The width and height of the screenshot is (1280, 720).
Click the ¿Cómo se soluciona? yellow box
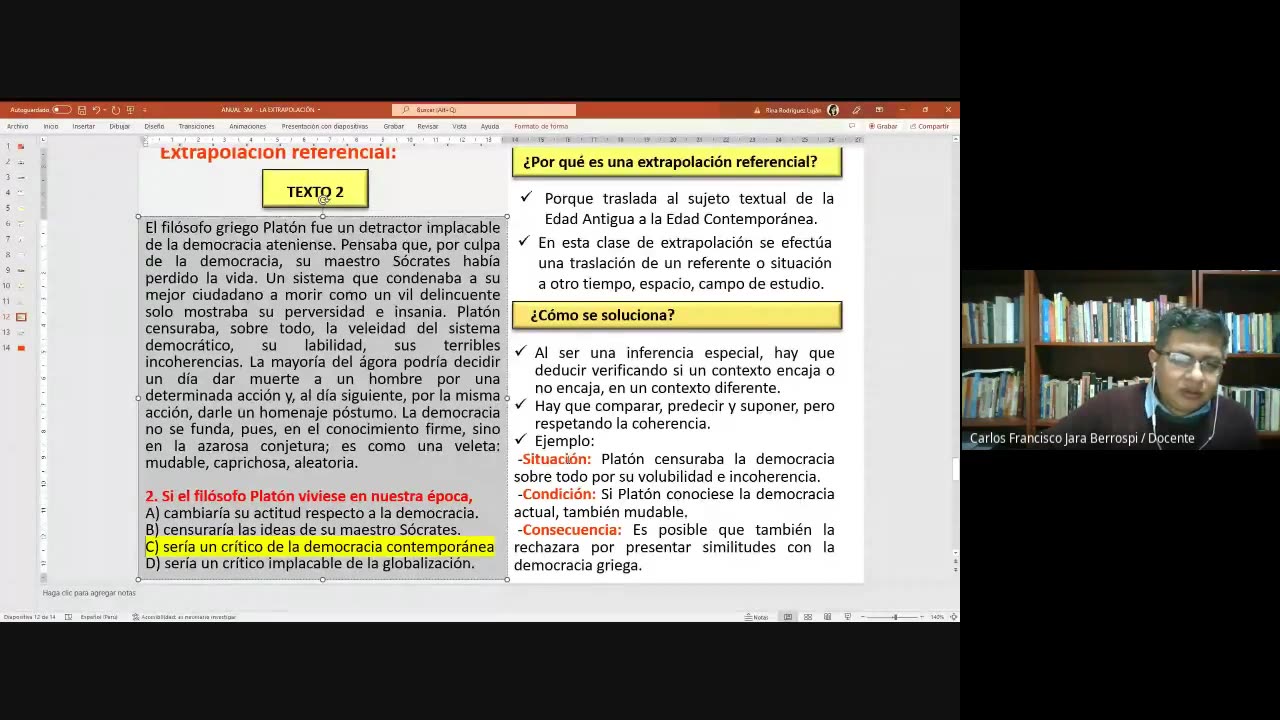point(677,315)
